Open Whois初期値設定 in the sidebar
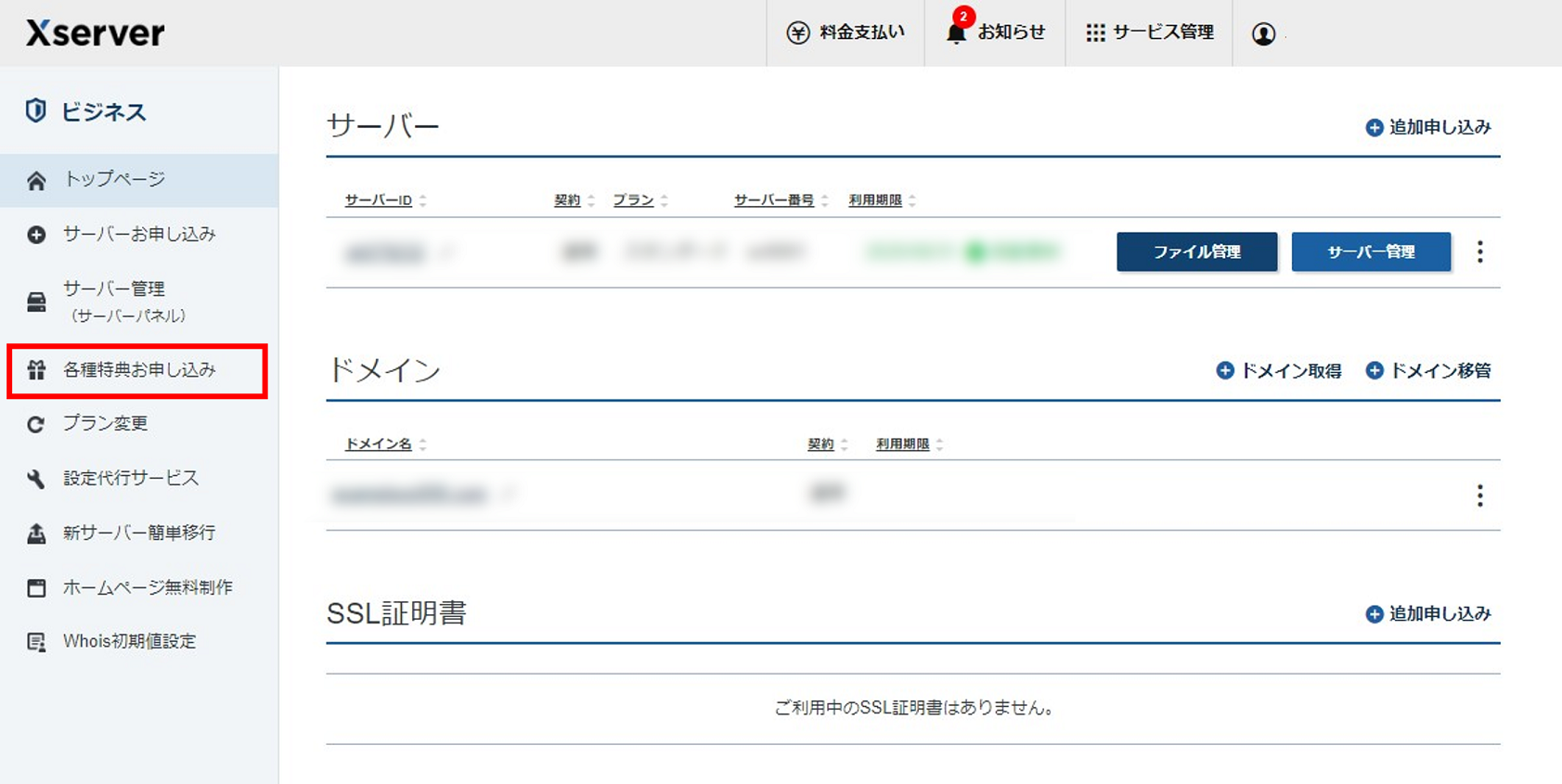This screenshot has height=784, width=1562. [129, 641]
